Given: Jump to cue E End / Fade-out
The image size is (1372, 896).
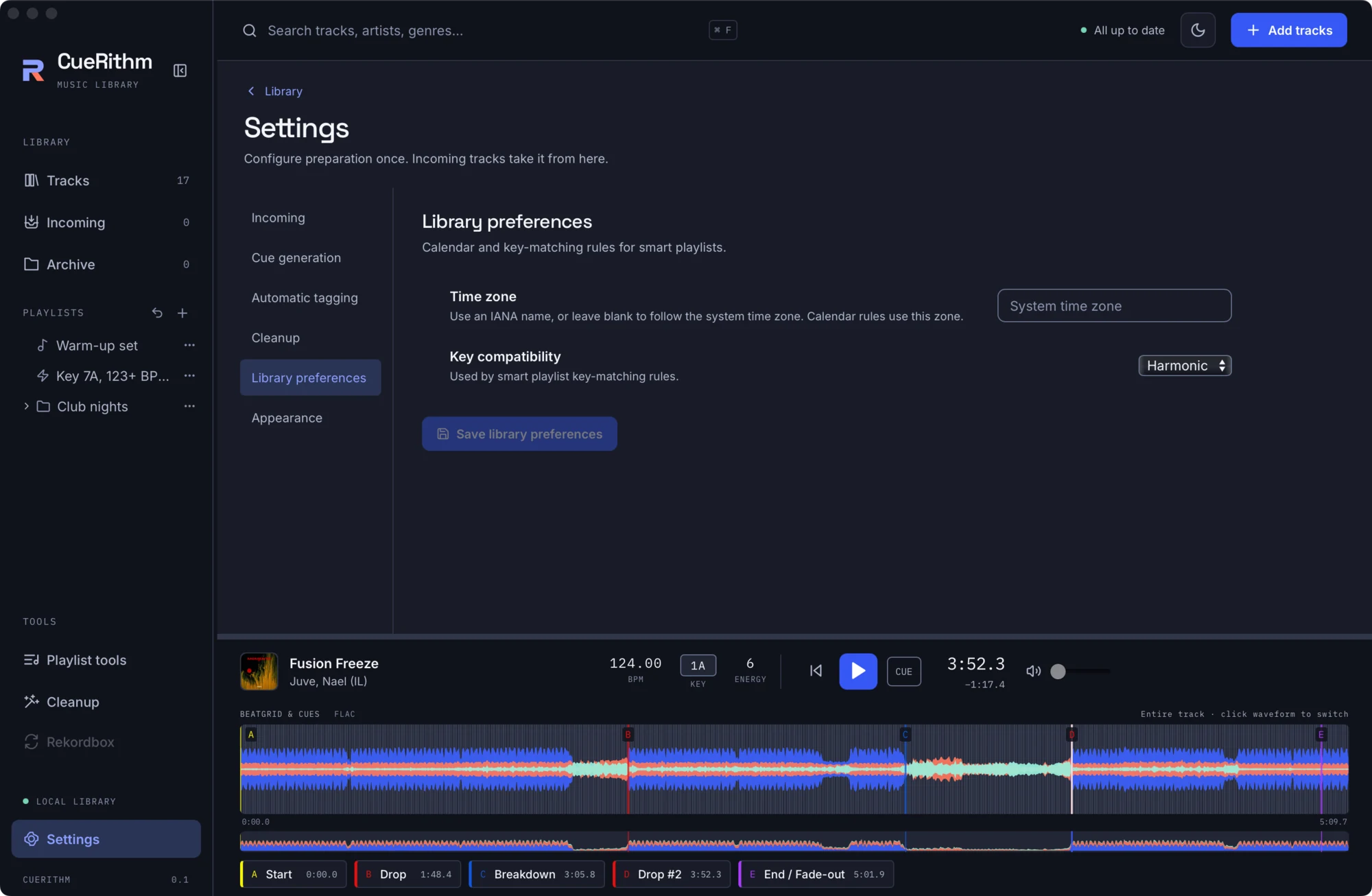Looking at the screenshot, I should pos(816,874).
